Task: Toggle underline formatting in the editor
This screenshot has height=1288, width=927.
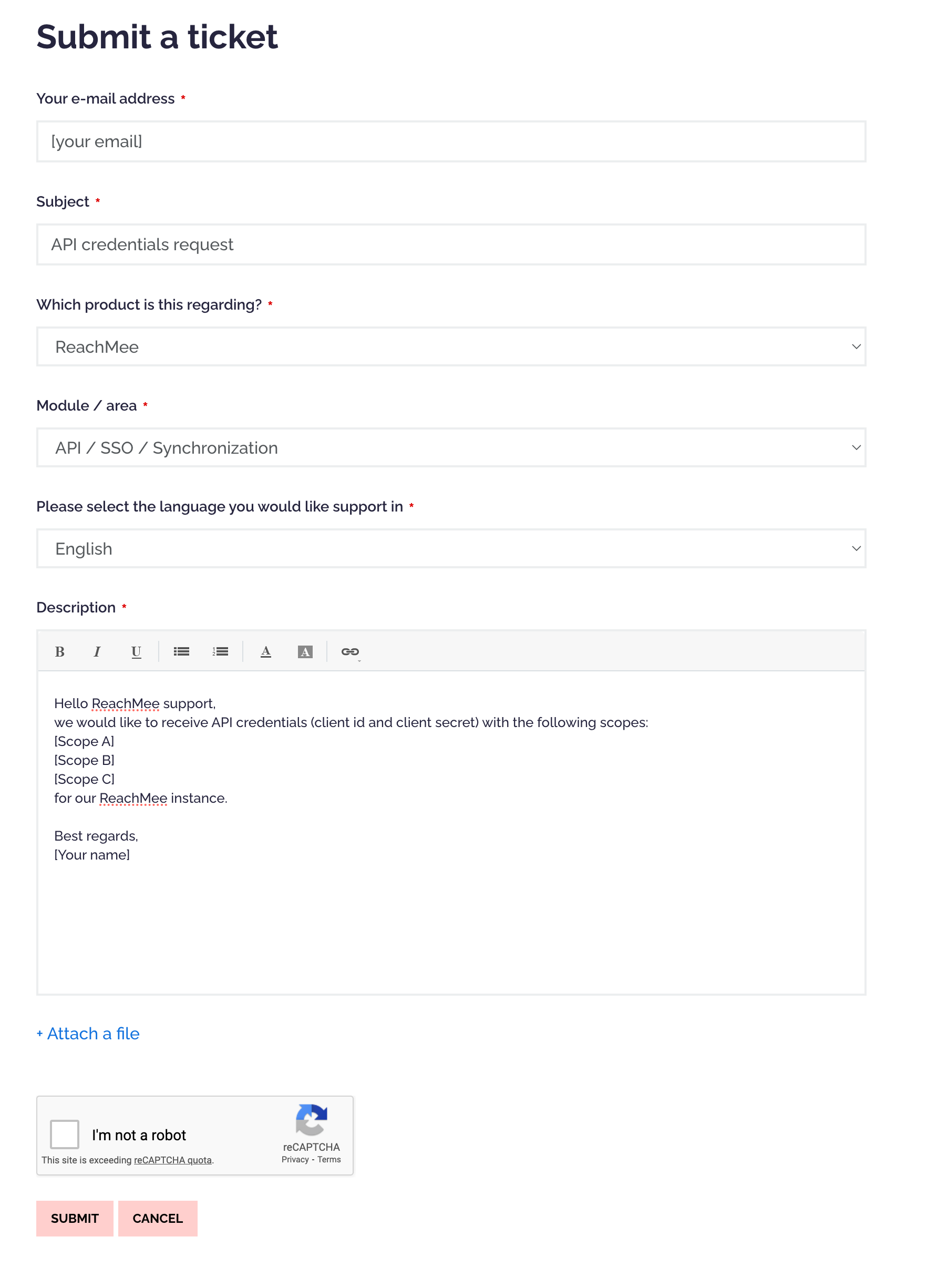Action: (x=136, y=651)
